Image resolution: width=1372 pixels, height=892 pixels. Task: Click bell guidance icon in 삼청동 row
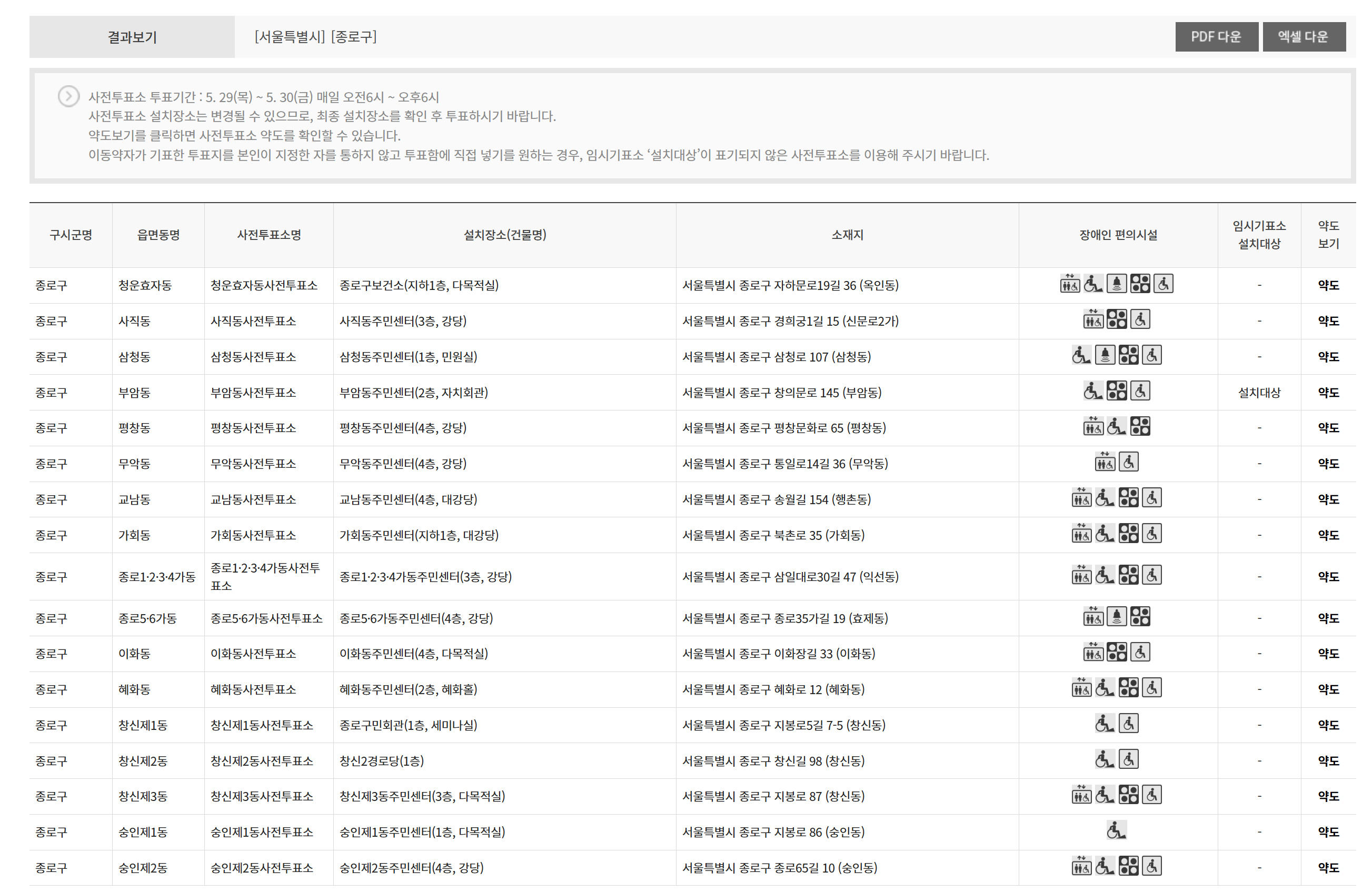tap(1105, 356)
